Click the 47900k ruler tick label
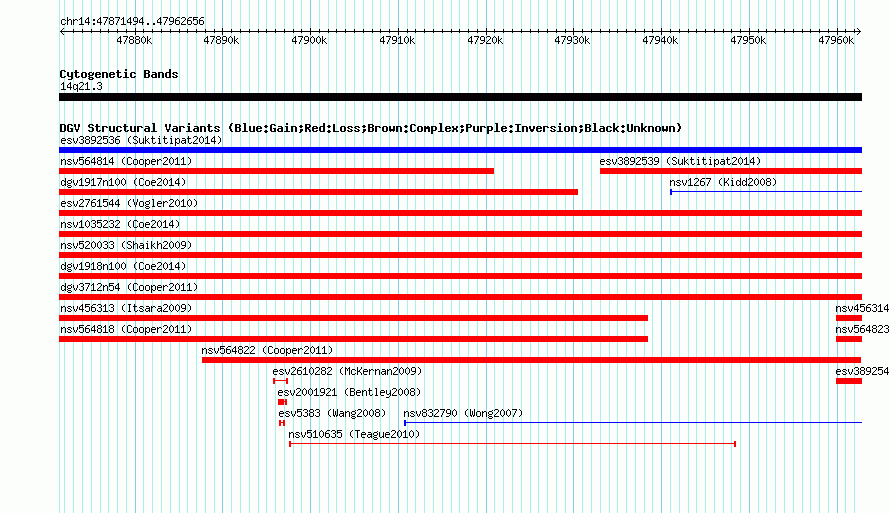The image size is (890, 513). [309, 40]
